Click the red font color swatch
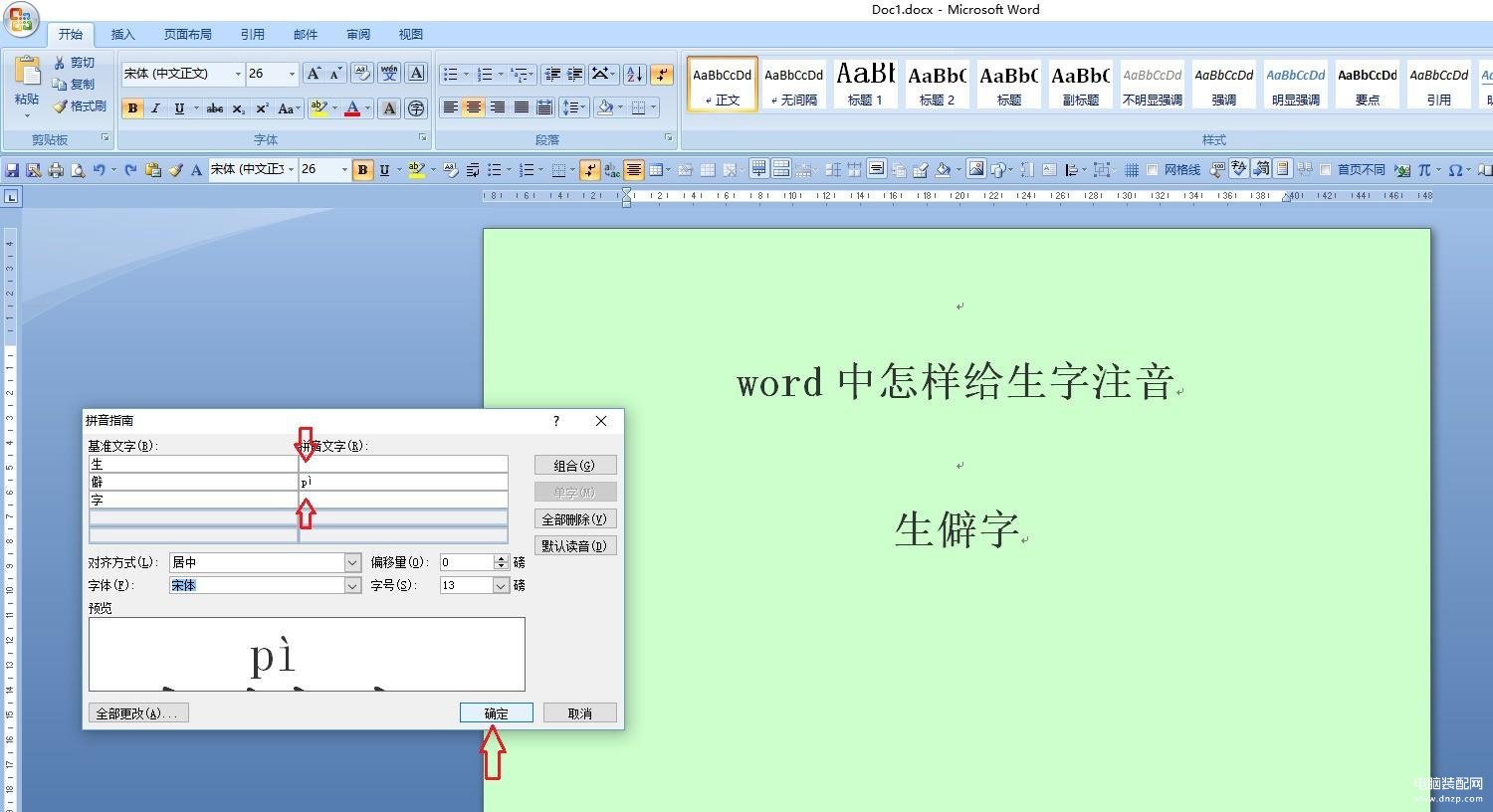1493x812 pixels. tap(351, 108)
